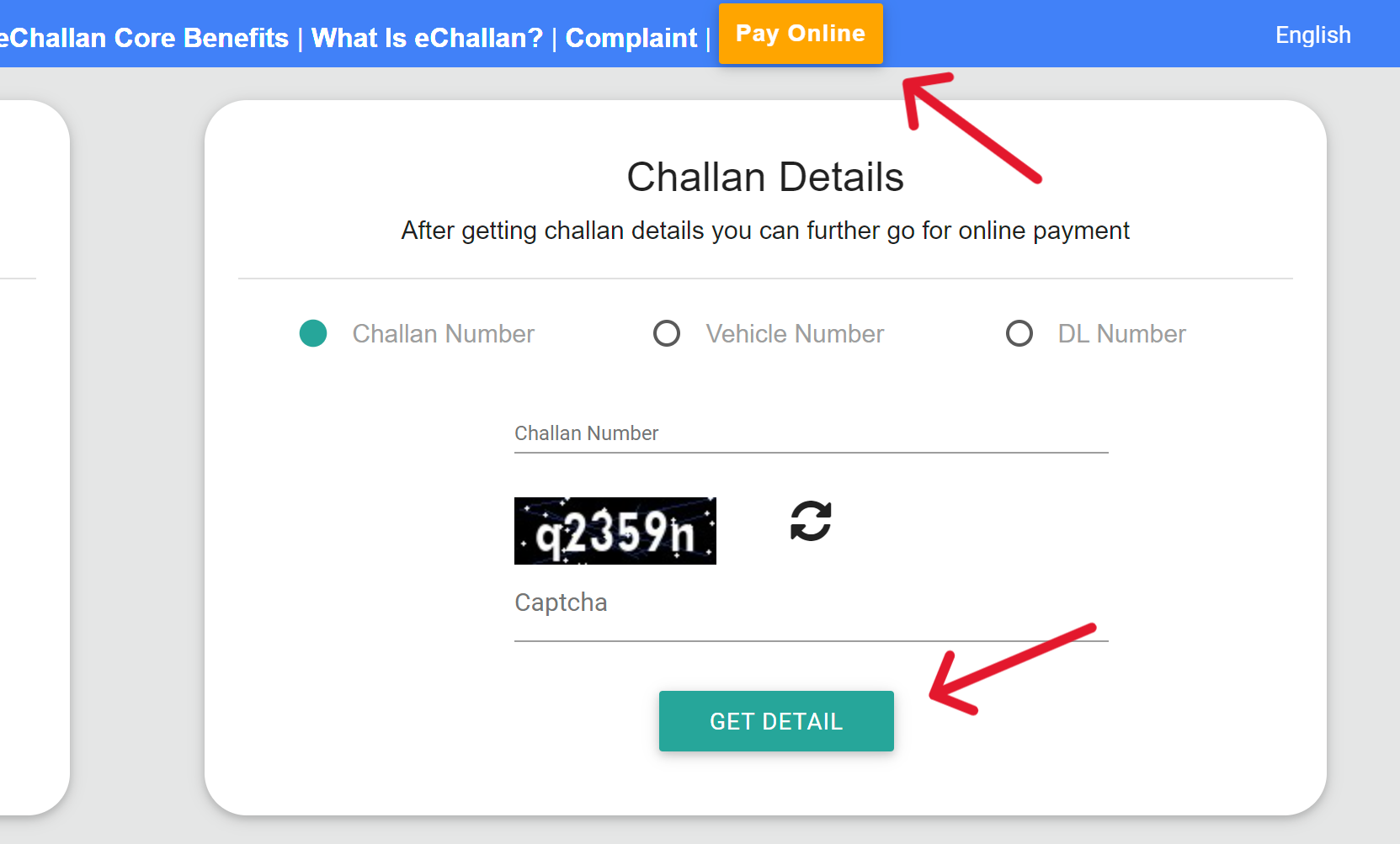Image resolution: width=1400 pixels, height=844 pixels.
Task: Keep Challan Number option selected
Action: (x=313, y=333)
